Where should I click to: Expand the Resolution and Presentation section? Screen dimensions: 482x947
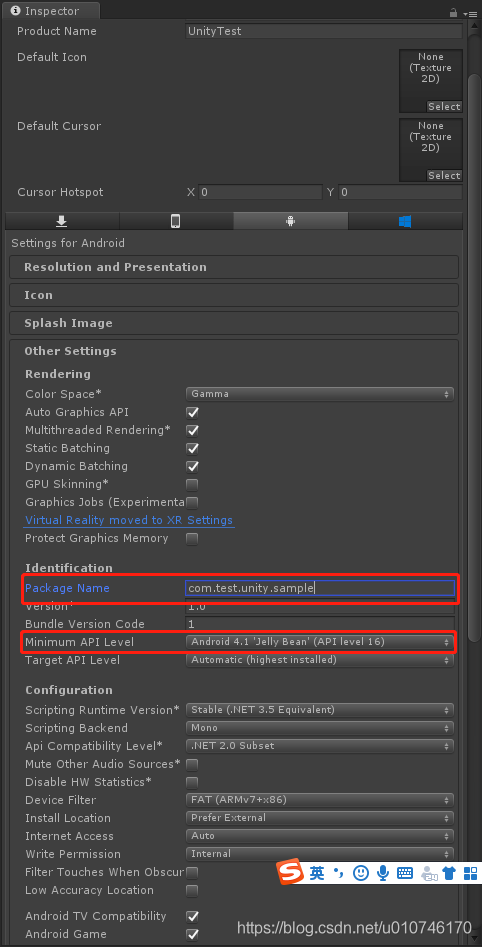(234, 267)
